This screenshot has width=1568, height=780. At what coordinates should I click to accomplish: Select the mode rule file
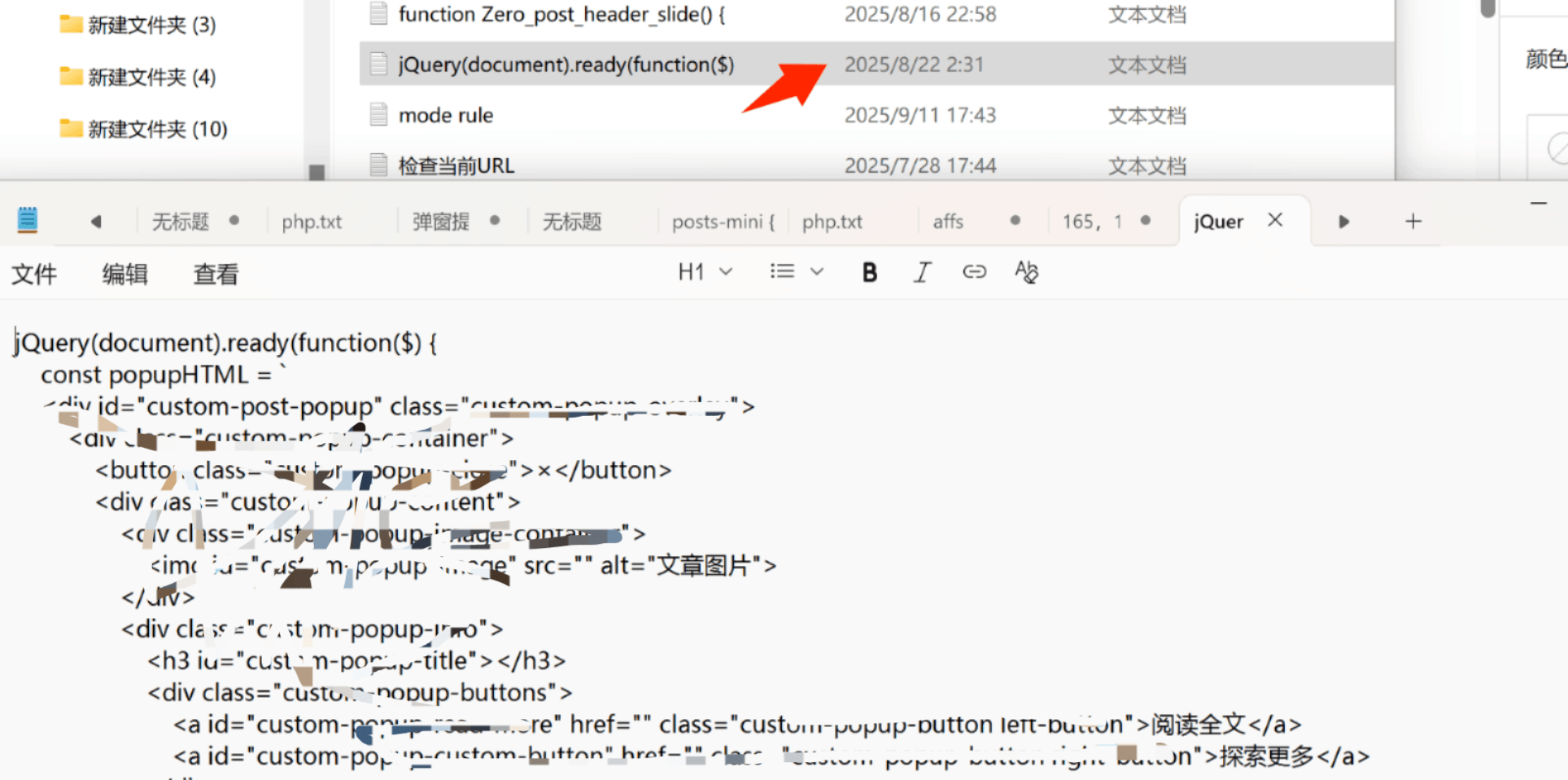(x=445, y=116)
